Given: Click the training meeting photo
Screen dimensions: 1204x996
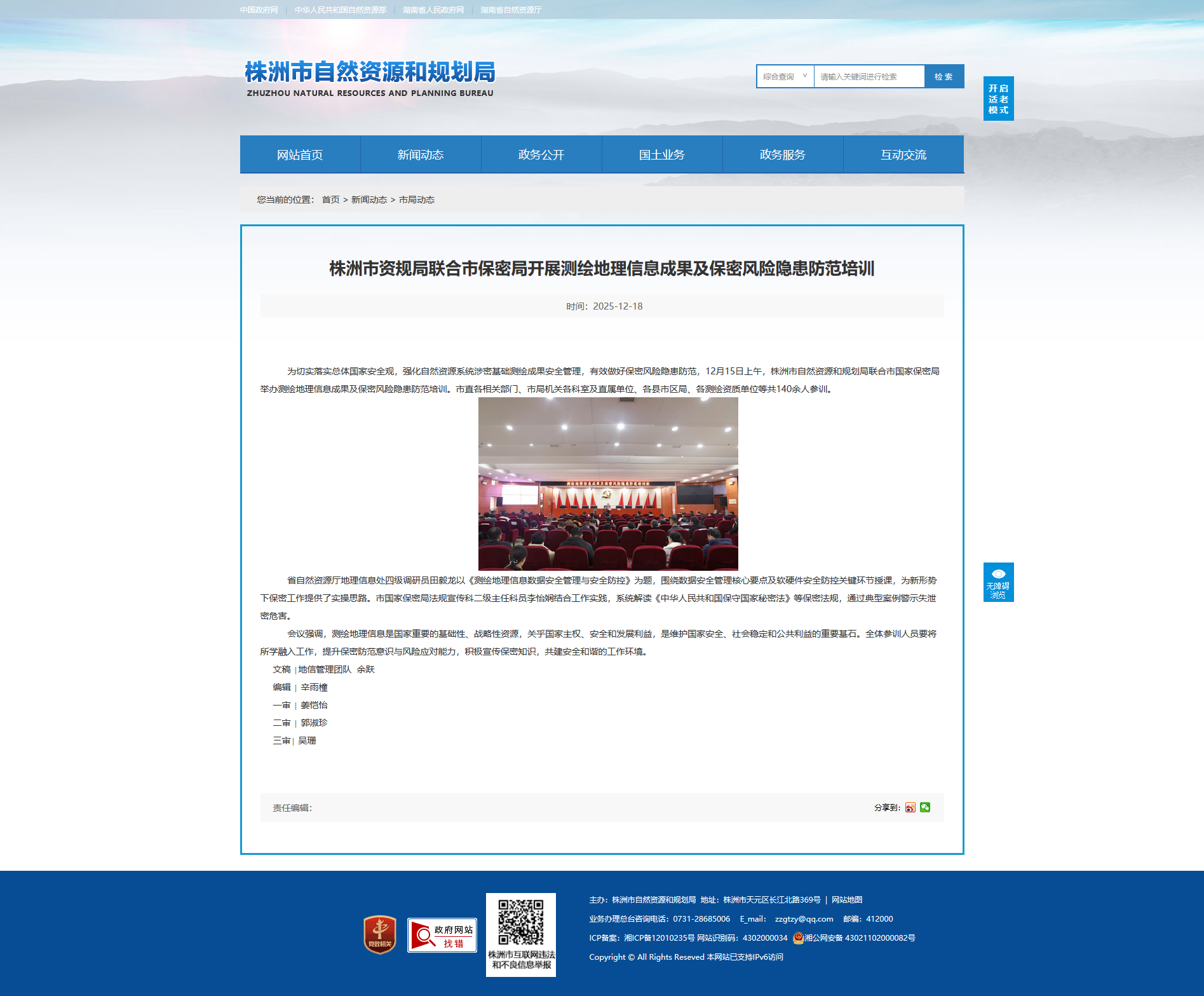Looking at the screenshot, I should tap(608, 484).
